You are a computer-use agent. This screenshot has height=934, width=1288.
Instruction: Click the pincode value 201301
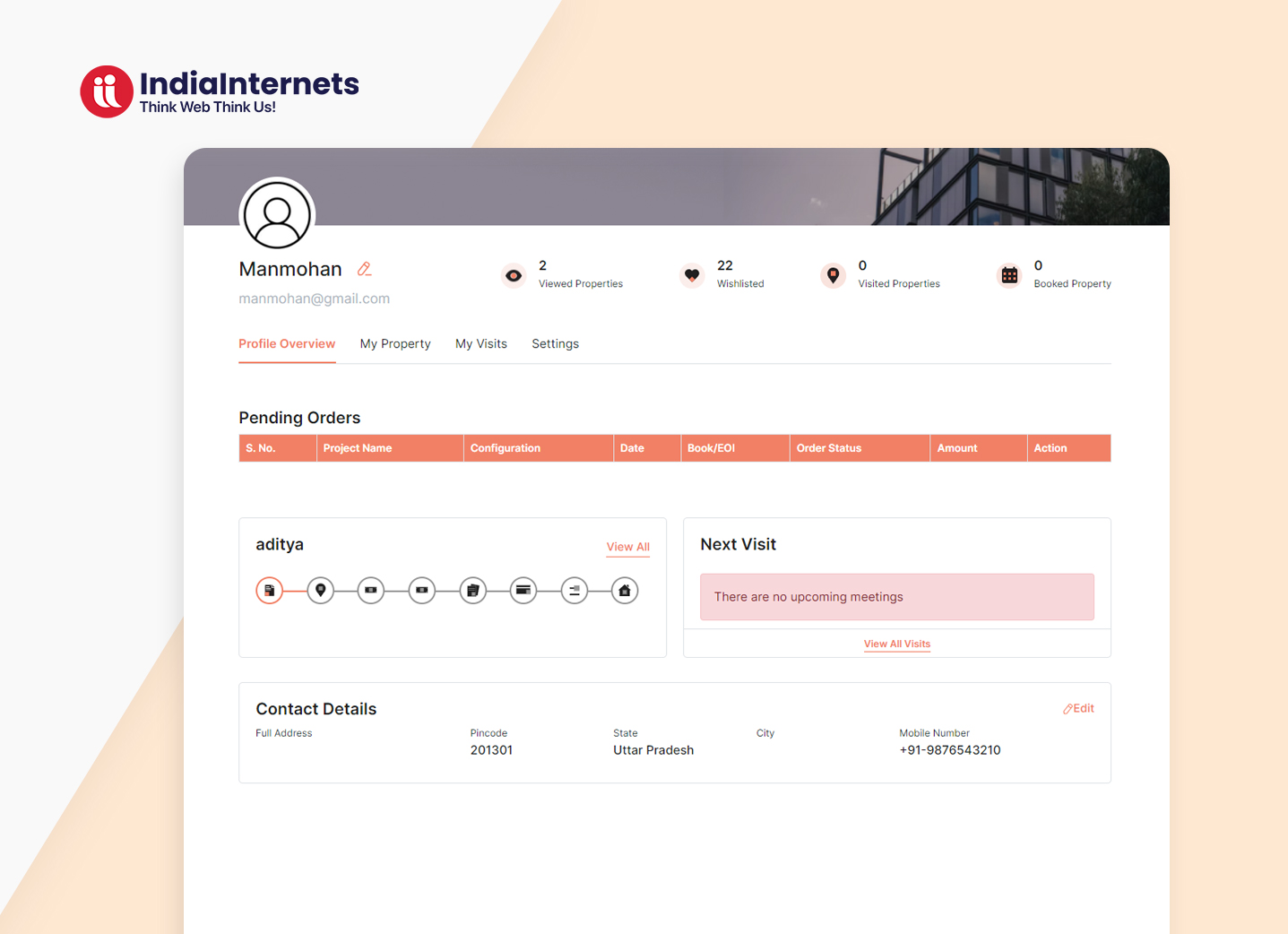491,750
